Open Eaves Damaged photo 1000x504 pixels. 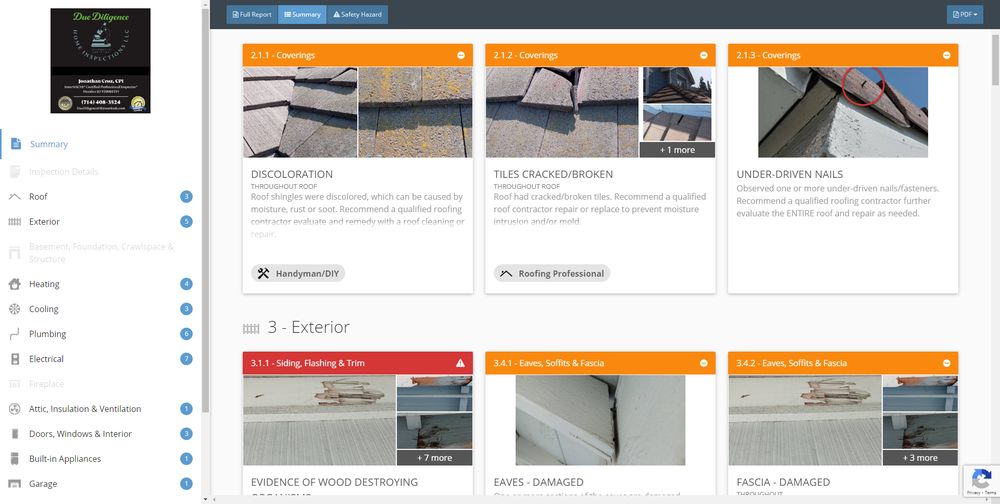[600, 420]
